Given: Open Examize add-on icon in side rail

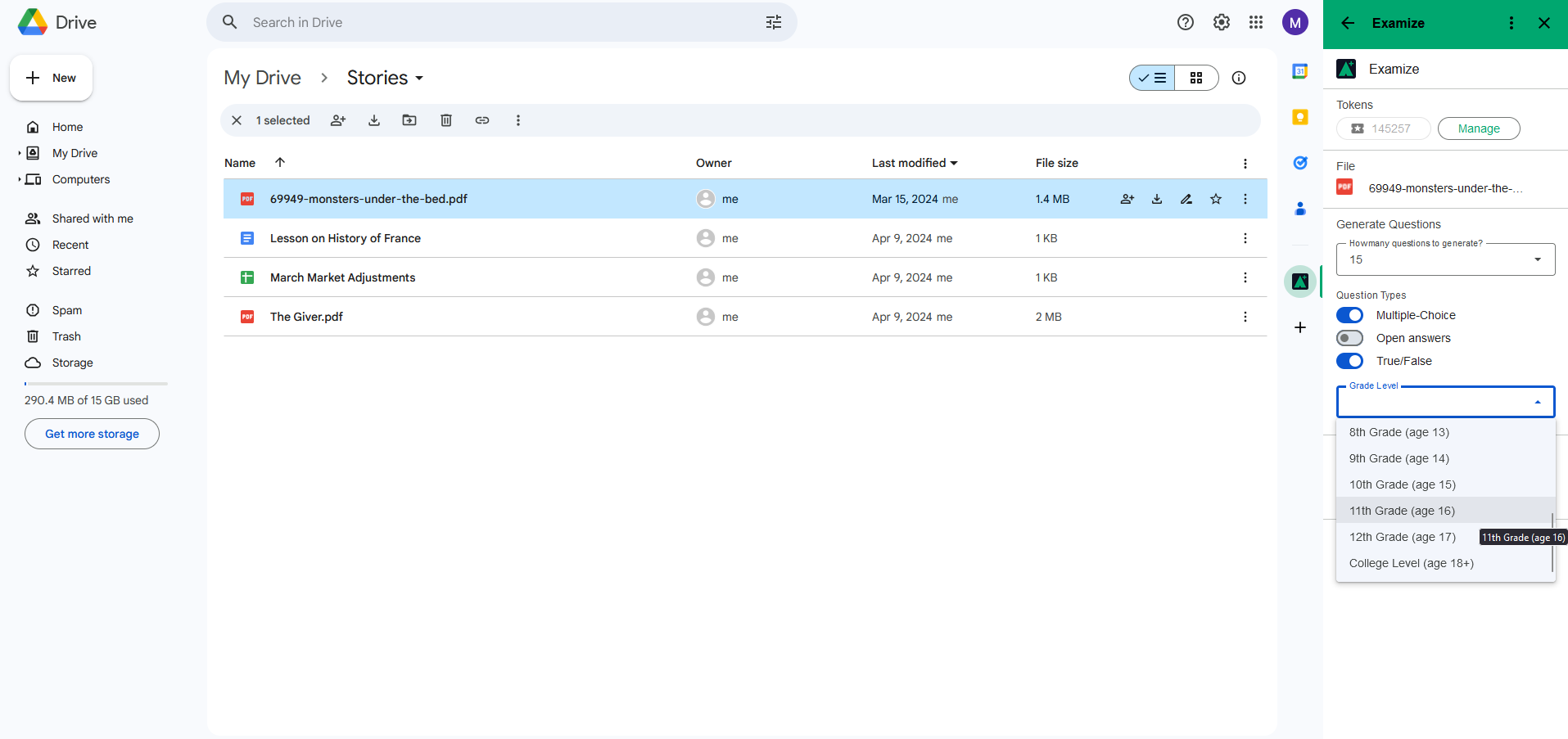Looking at the screenshot, I should pyautogui.click(x=1300, y=282).
